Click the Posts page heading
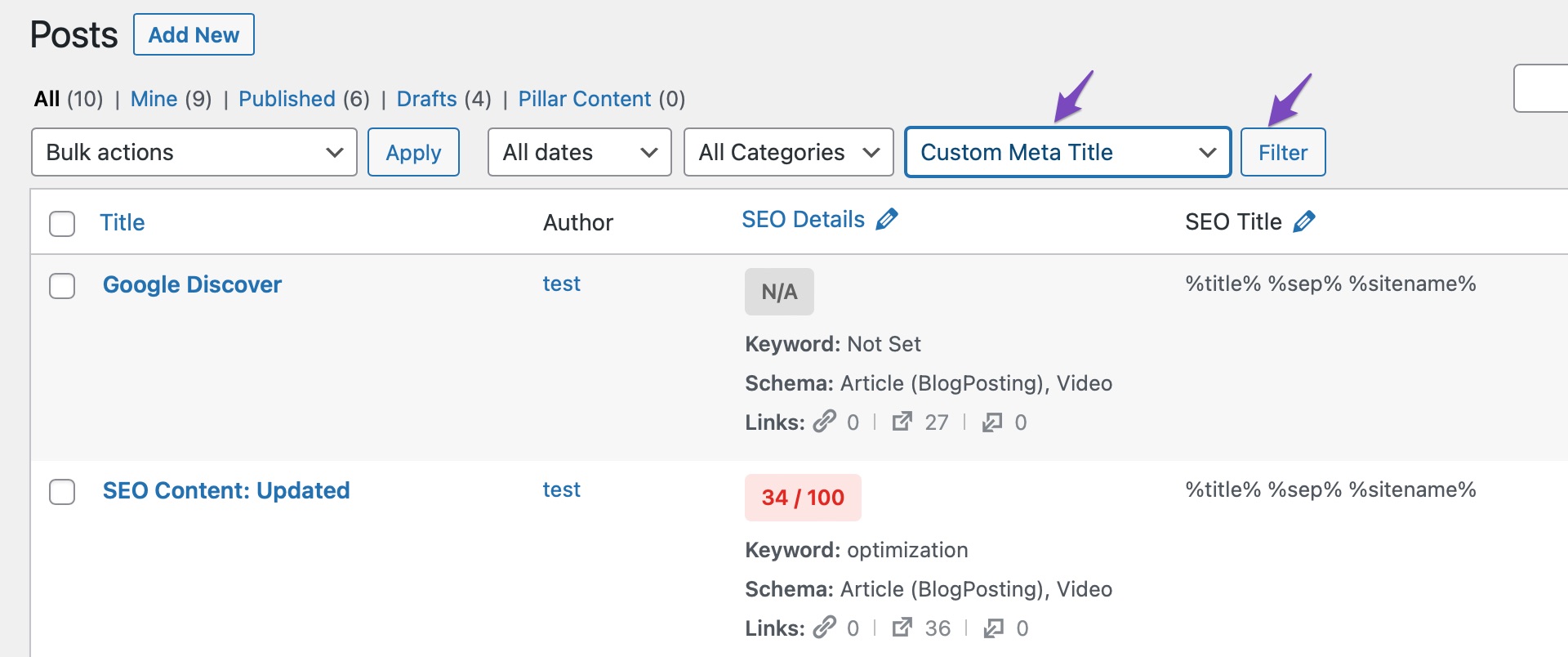Viewport: 1568px width, 657px height. [x=73, y=35]
